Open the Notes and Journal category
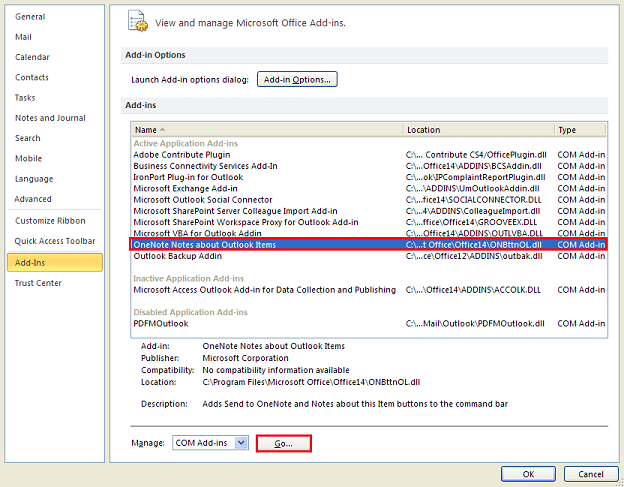Viewport: 624px width, 487px height. click(50, 118)
